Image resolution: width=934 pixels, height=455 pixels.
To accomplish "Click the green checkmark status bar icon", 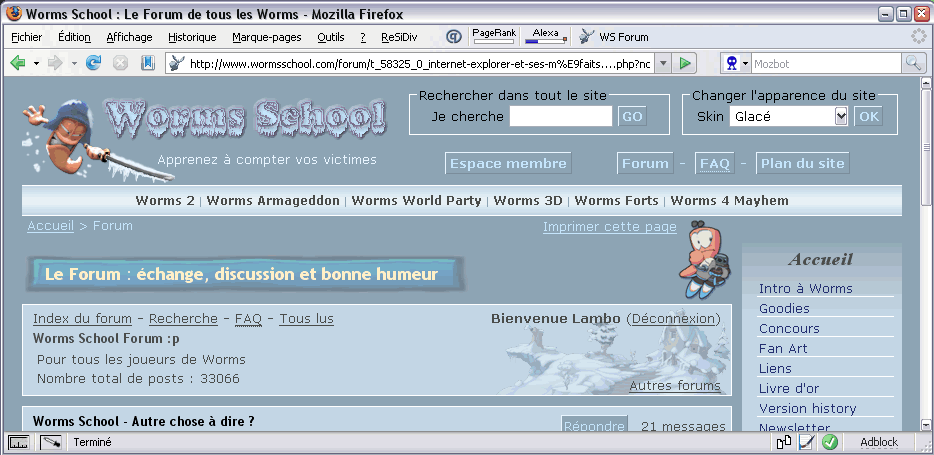I will [x=830, y=442].
